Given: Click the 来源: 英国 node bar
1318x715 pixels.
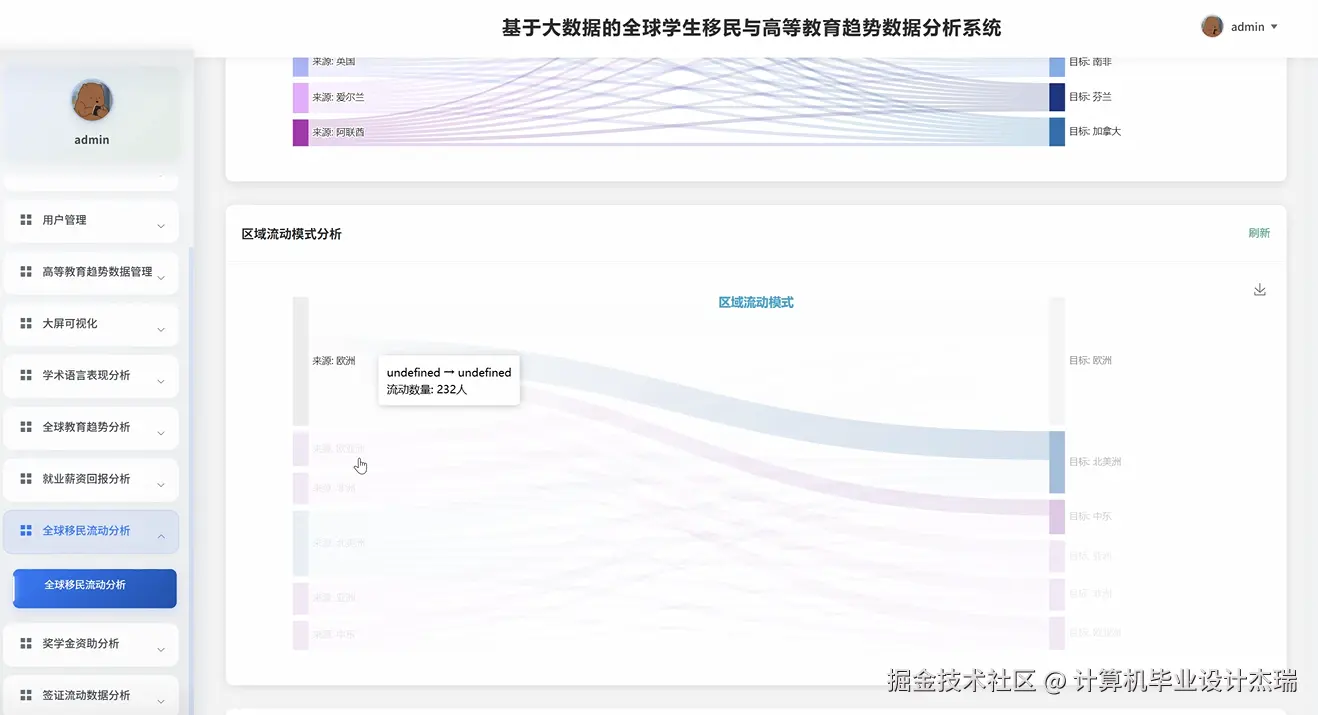Looking at the screenshot, I should pyautogui.click(x=300, y=66).
